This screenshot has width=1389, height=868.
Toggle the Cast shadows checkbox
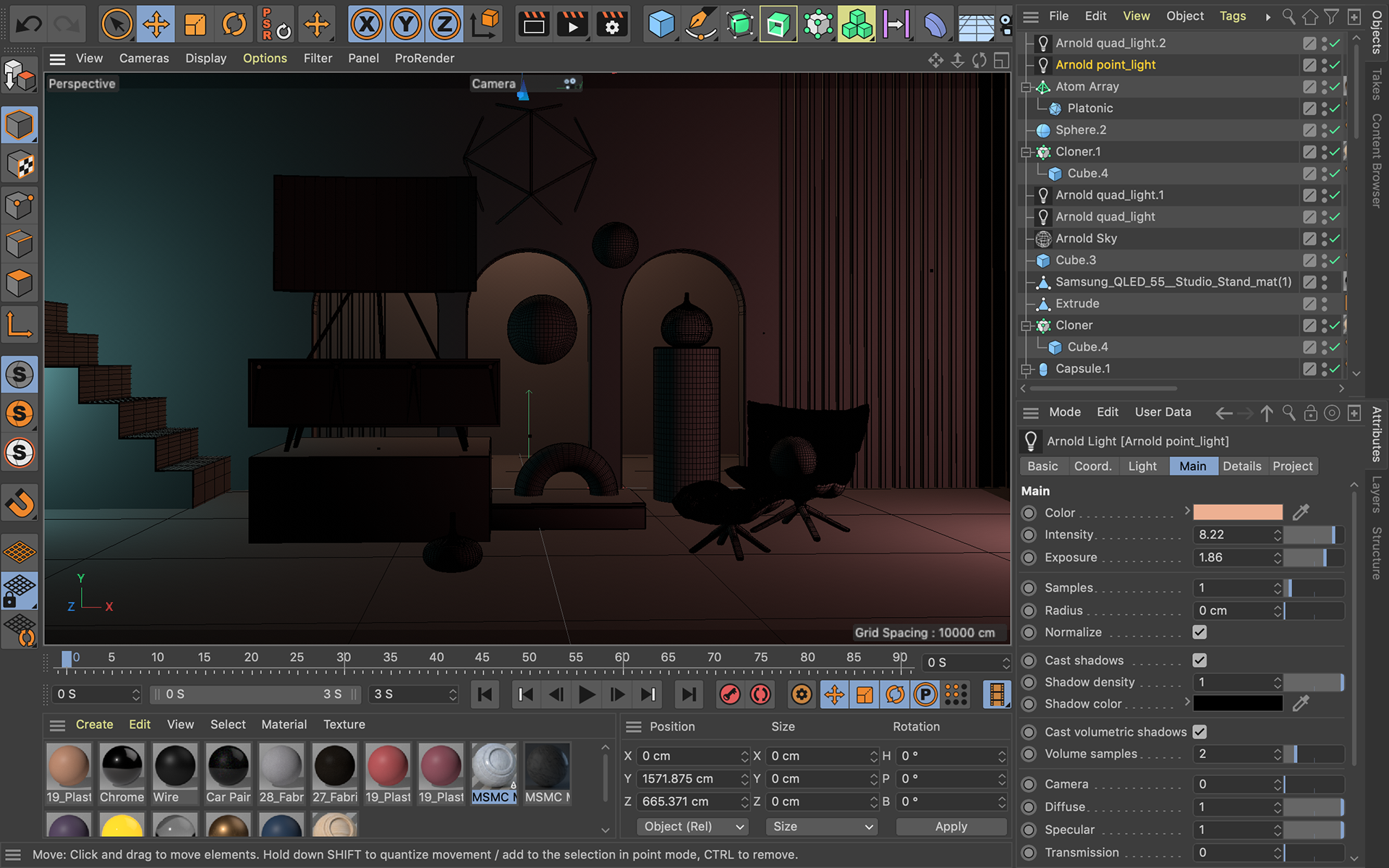[1199, 660]
